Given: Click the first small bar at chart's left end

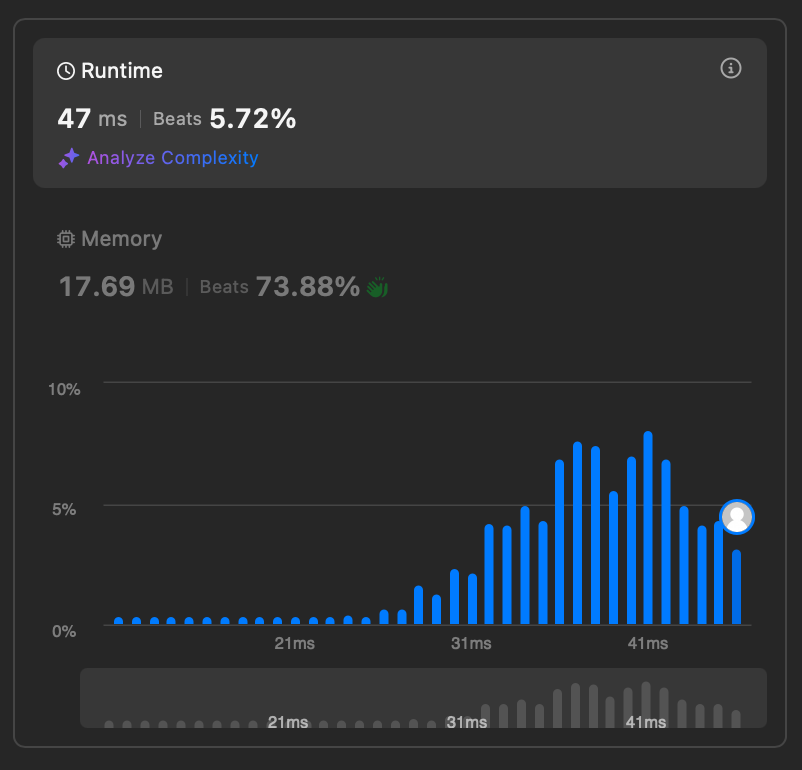Looking at the screenshot, I should [119, 621].
